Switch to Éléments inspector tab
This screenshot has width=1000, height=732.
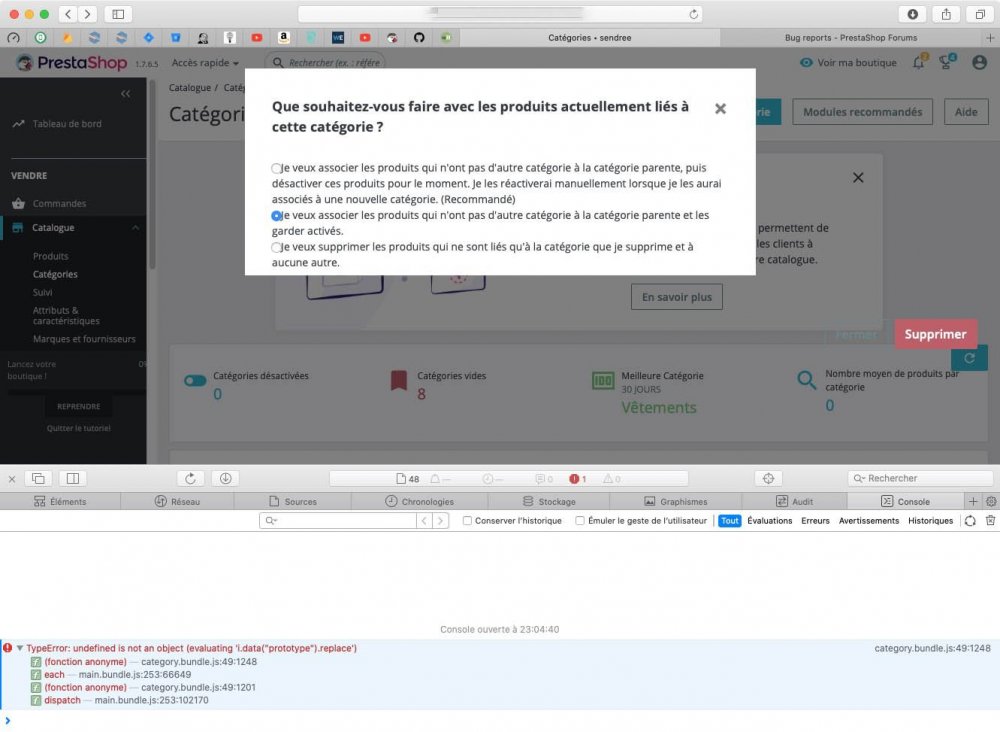pos(60,502)
